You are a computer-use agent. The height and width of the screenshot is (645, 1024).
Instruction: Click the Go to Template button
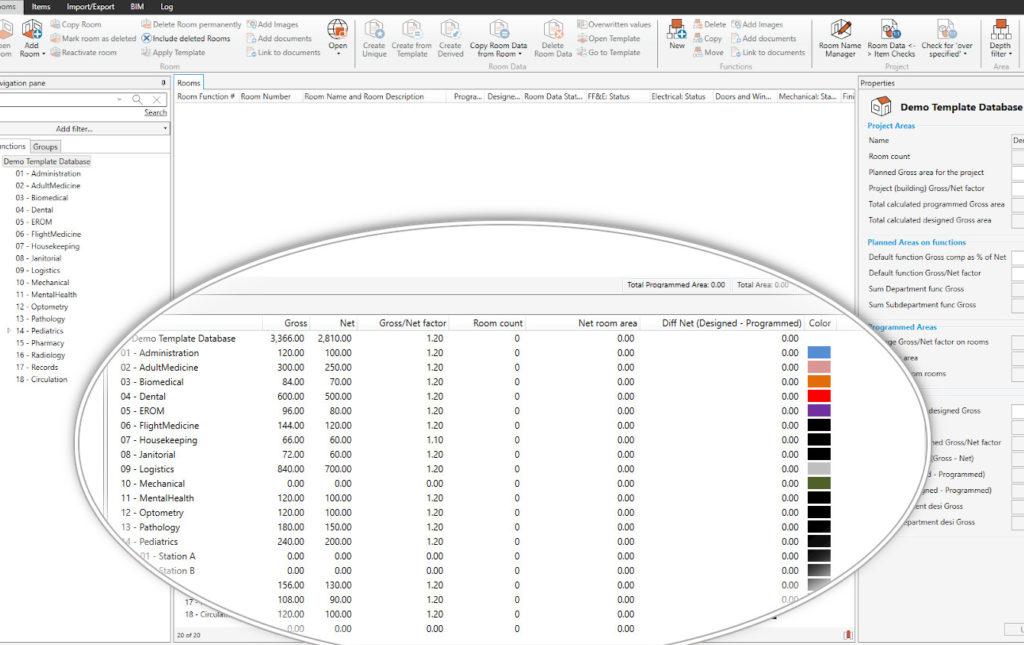coord(614,52)
